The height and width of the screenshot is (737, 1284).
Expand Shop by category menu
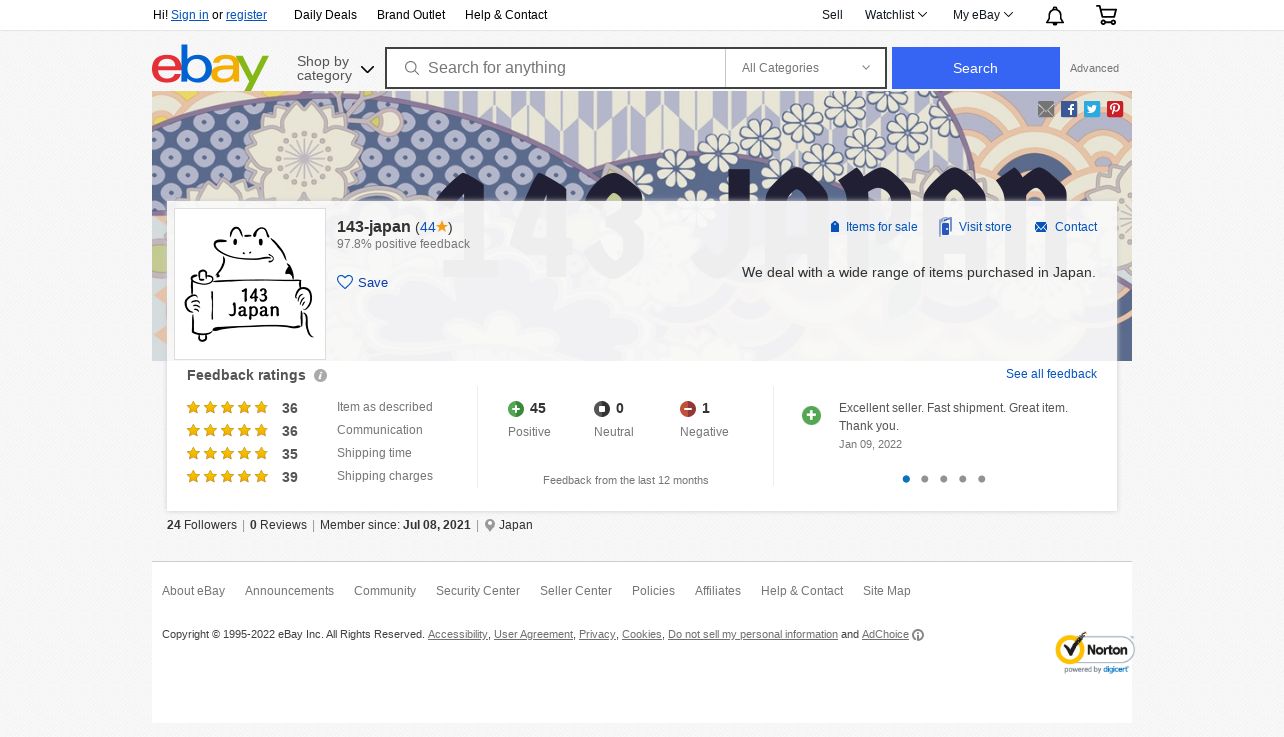pyautogui.click(x=335, y=68)
